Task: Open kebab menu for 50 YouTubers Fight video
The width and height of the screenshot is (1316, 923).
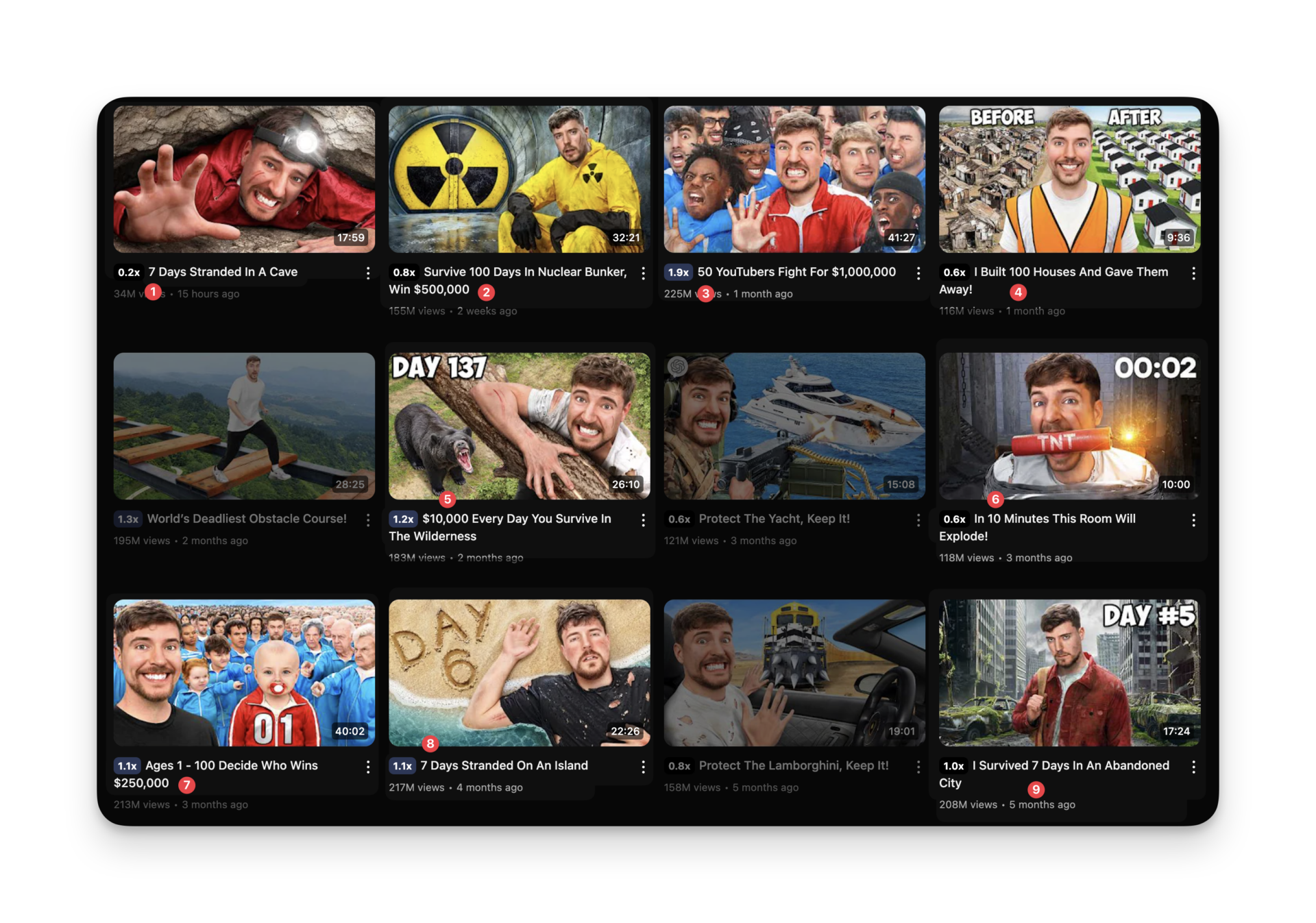Action: 918,273
